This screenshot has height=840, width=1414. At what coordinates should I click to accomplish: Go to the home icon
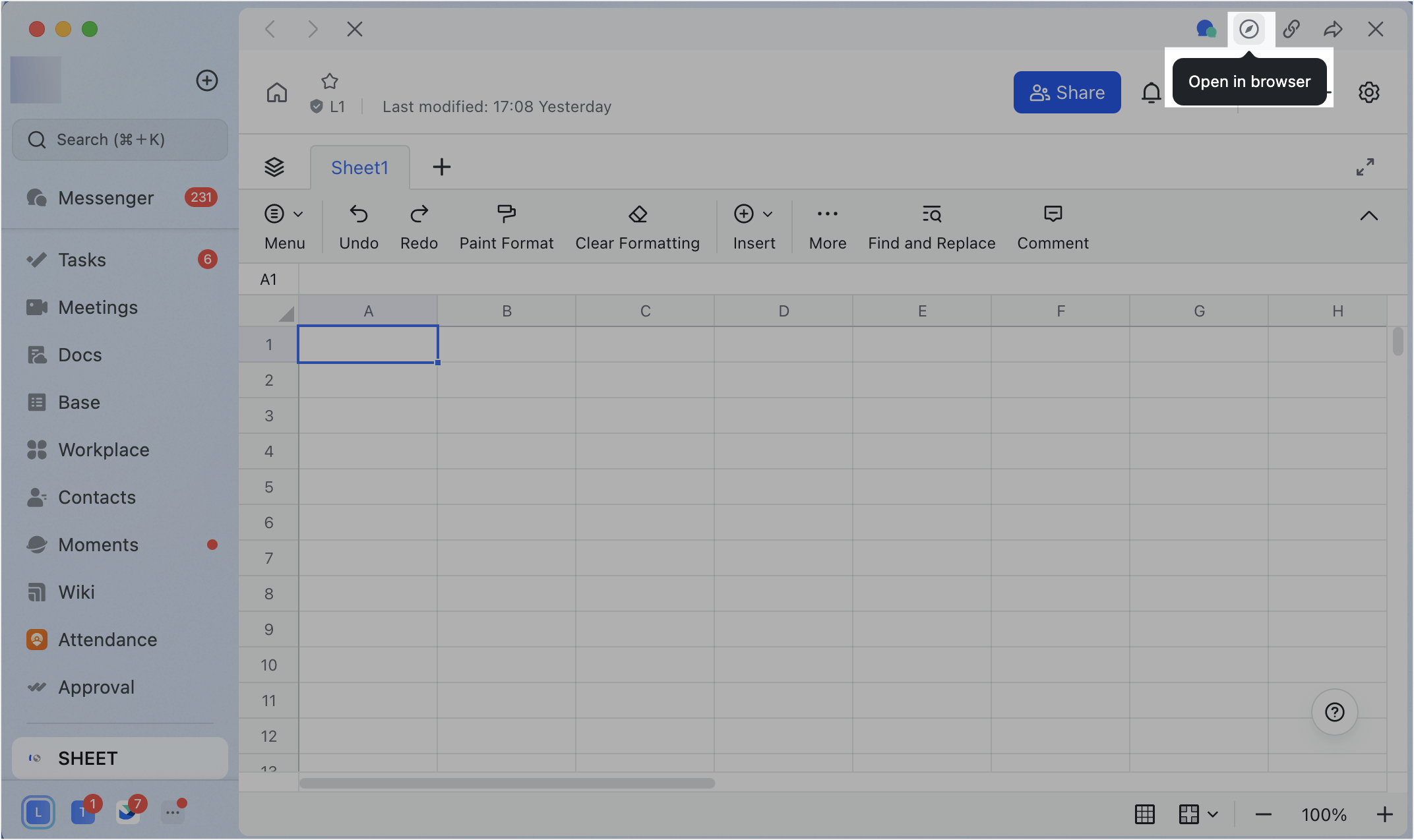tap(277, 92)
